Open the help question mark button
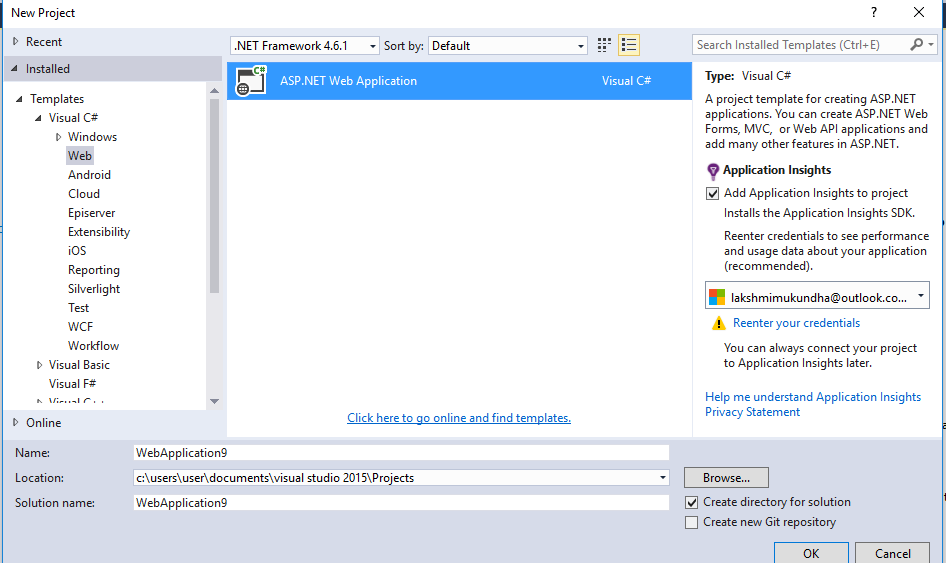 (x=874, y=12)
